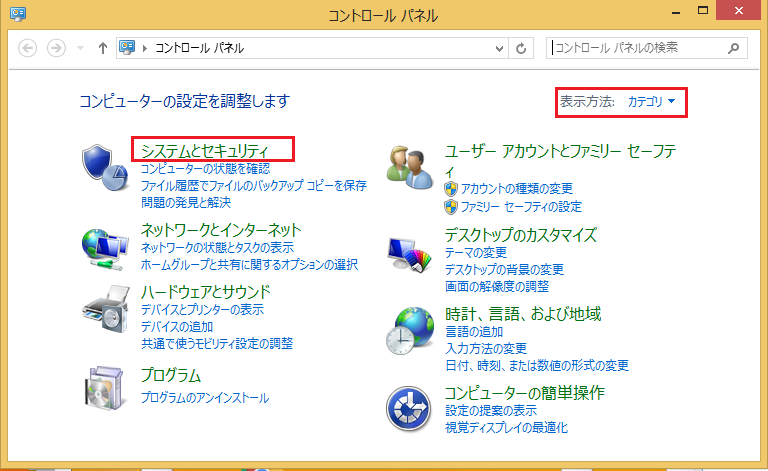This screenshot has height=471, width=768.
Task: Open ファミリー セーフティの設定 link
Action: pos(521,207)
